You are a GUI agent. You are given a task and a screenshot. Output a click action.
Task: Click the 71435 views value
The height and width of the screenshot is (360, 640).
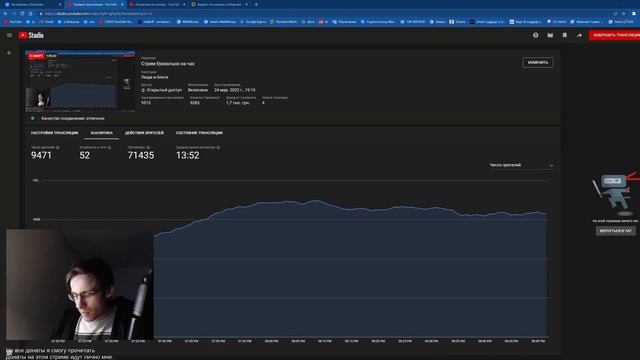(141, 155)
